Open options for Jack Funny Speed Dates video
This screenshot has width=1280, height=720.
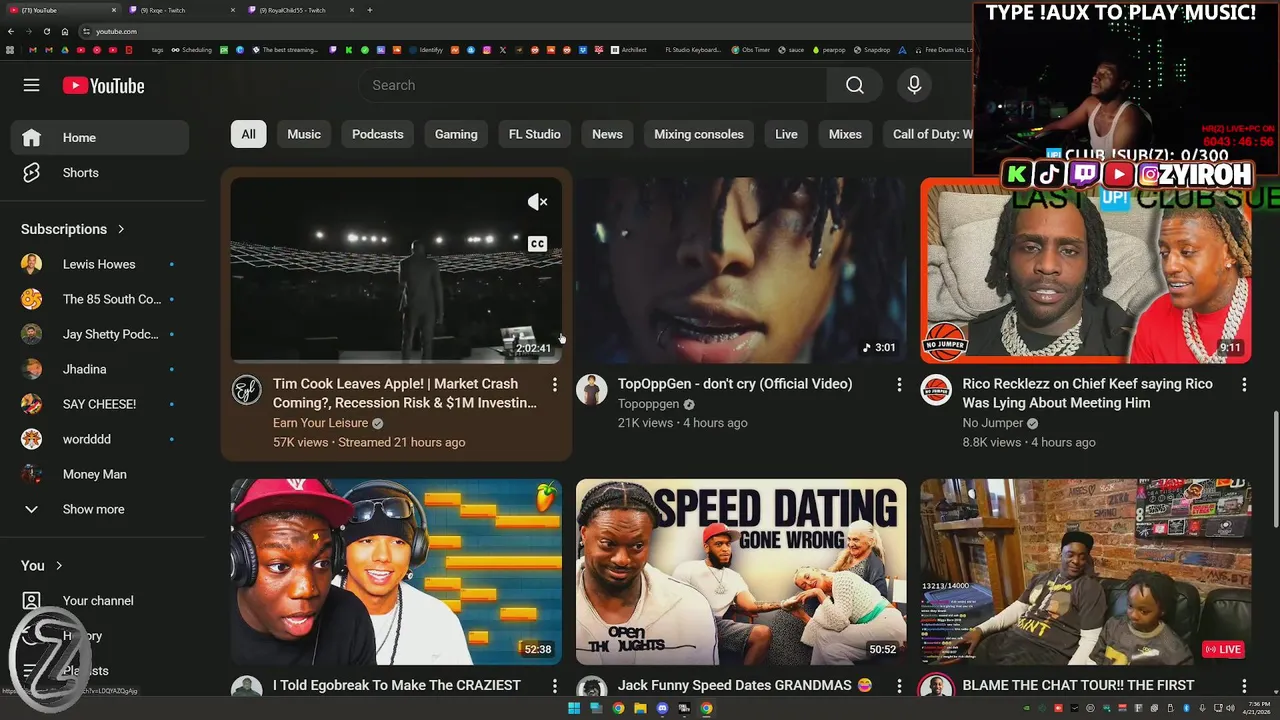[899, 685]
